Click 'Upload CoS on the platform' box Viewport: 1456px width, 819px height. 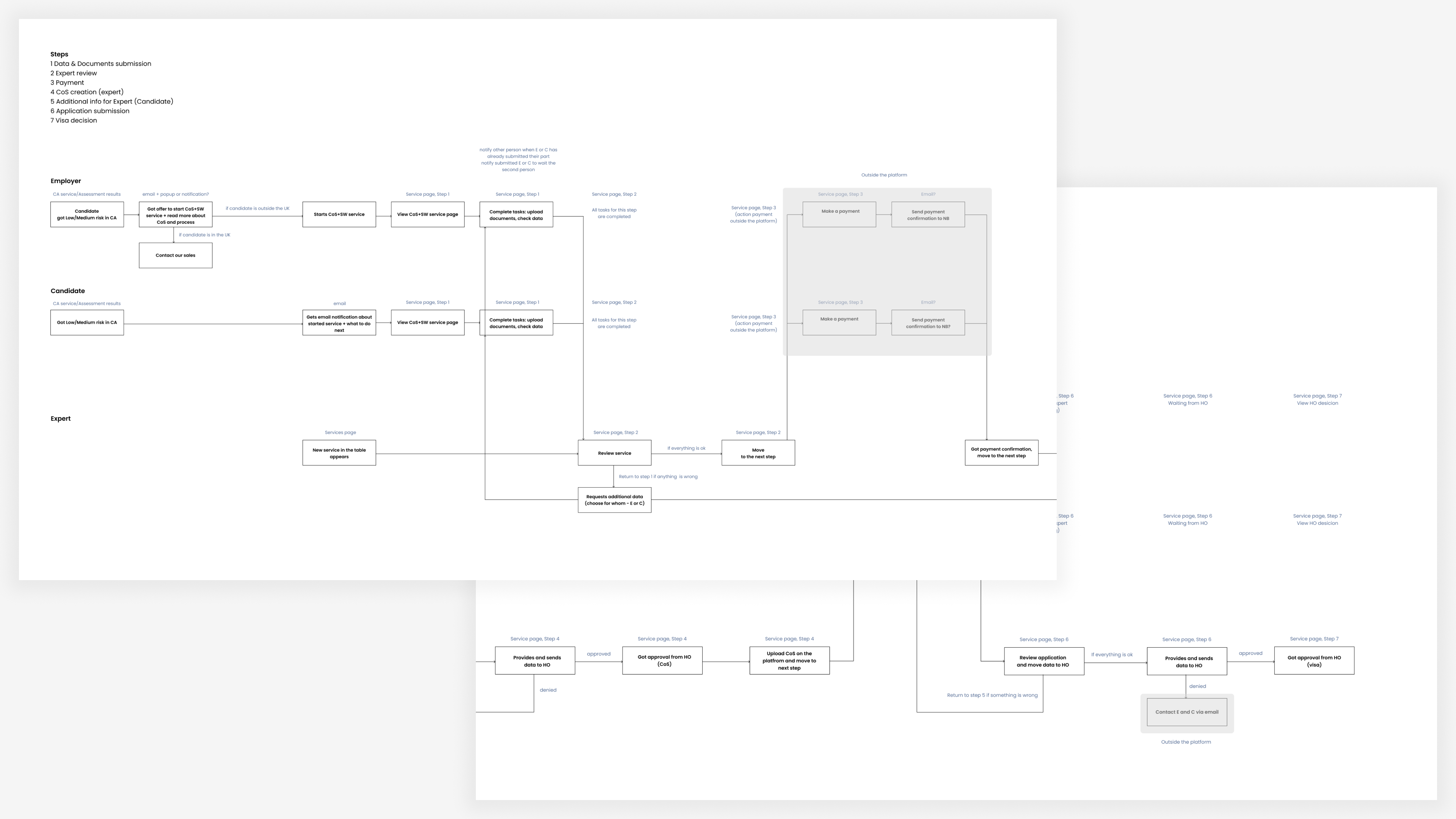pyautogui.click(x=789, y=660)
